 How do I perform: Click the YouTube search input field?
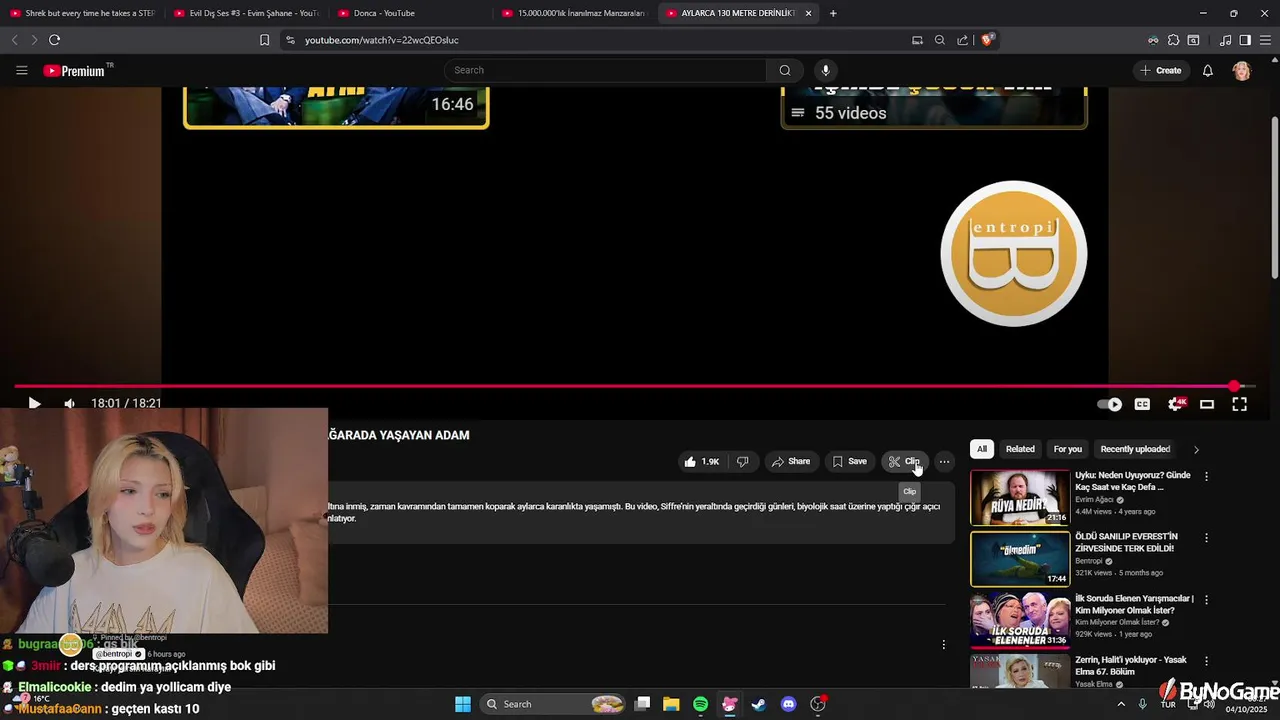[605, 70]
